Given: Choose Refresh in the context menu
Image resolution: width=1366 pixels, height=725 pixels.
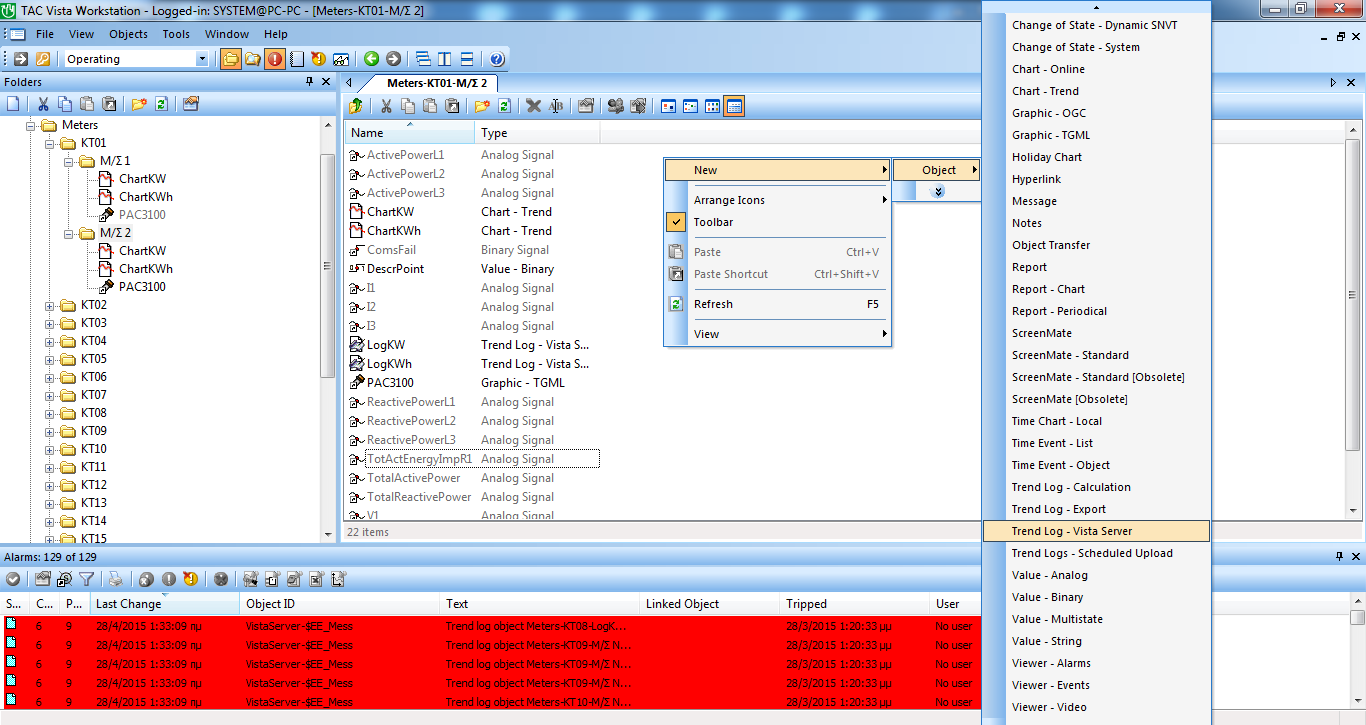Looking at the screenshot, I should [x=777, y=304].
